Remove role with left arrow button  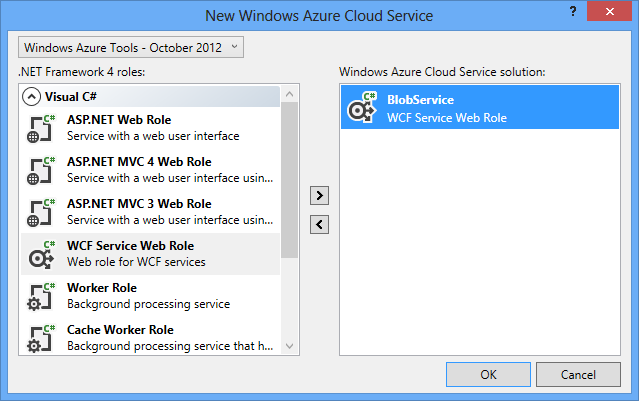pos(319,224)
